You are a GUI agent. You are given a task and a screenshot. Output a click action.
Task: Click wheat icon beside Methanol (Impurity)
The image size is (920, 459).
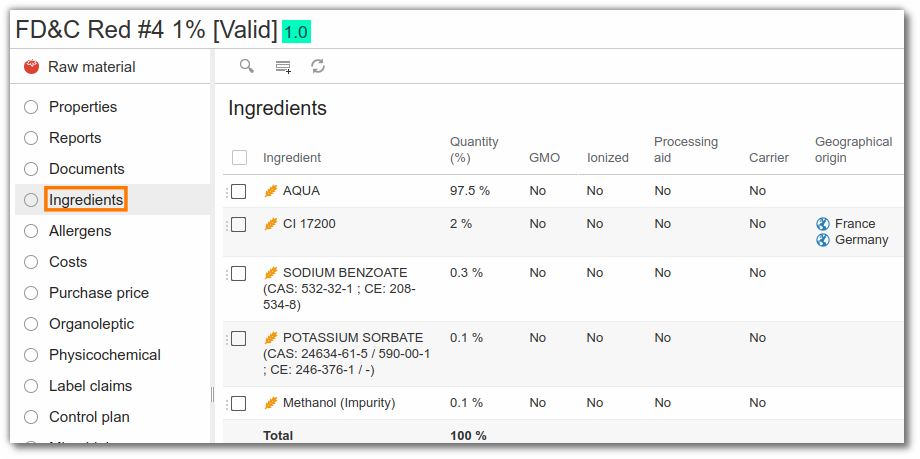(270, 403)
